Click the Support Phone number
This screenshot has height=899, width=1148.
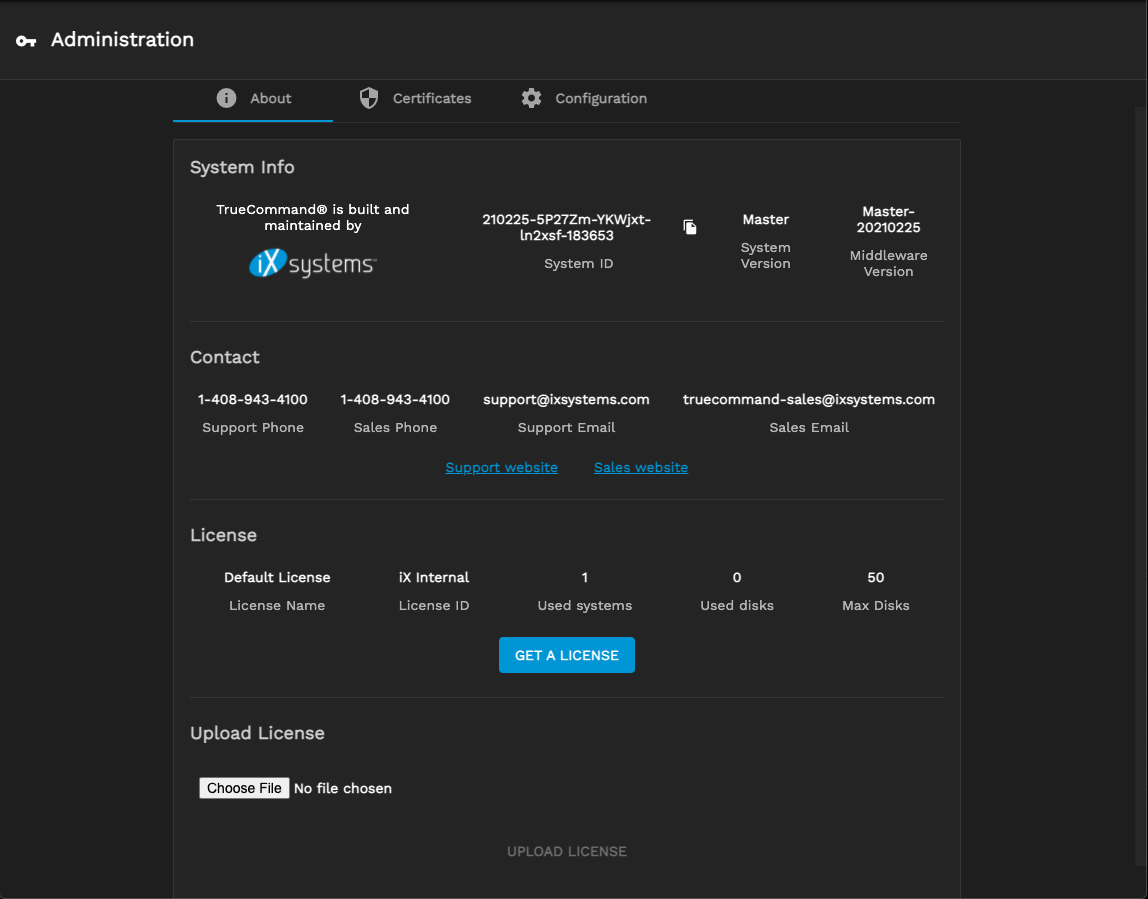point(253,399)
